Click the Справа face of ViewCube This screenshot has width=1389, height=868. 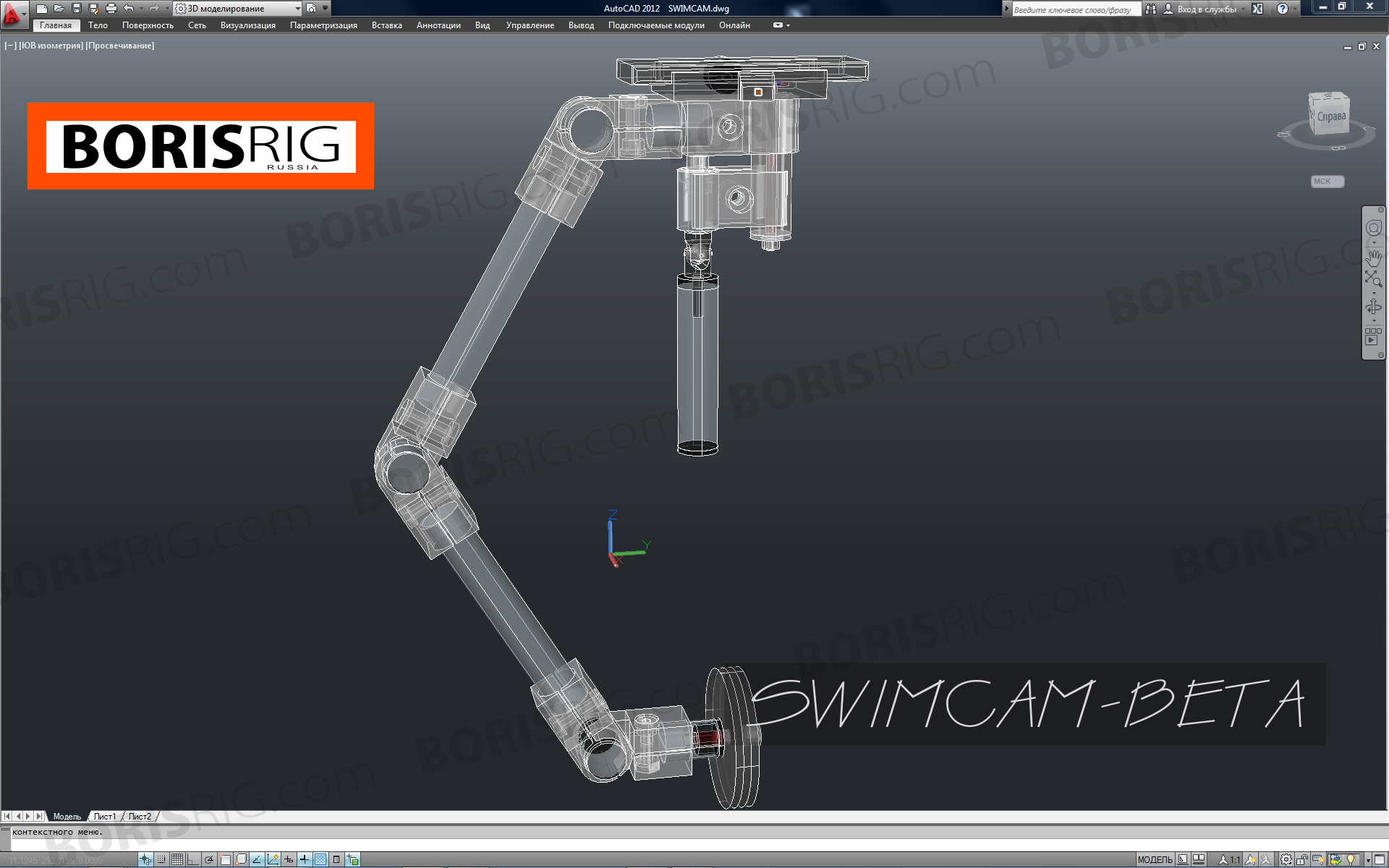tap(1331, 116)
